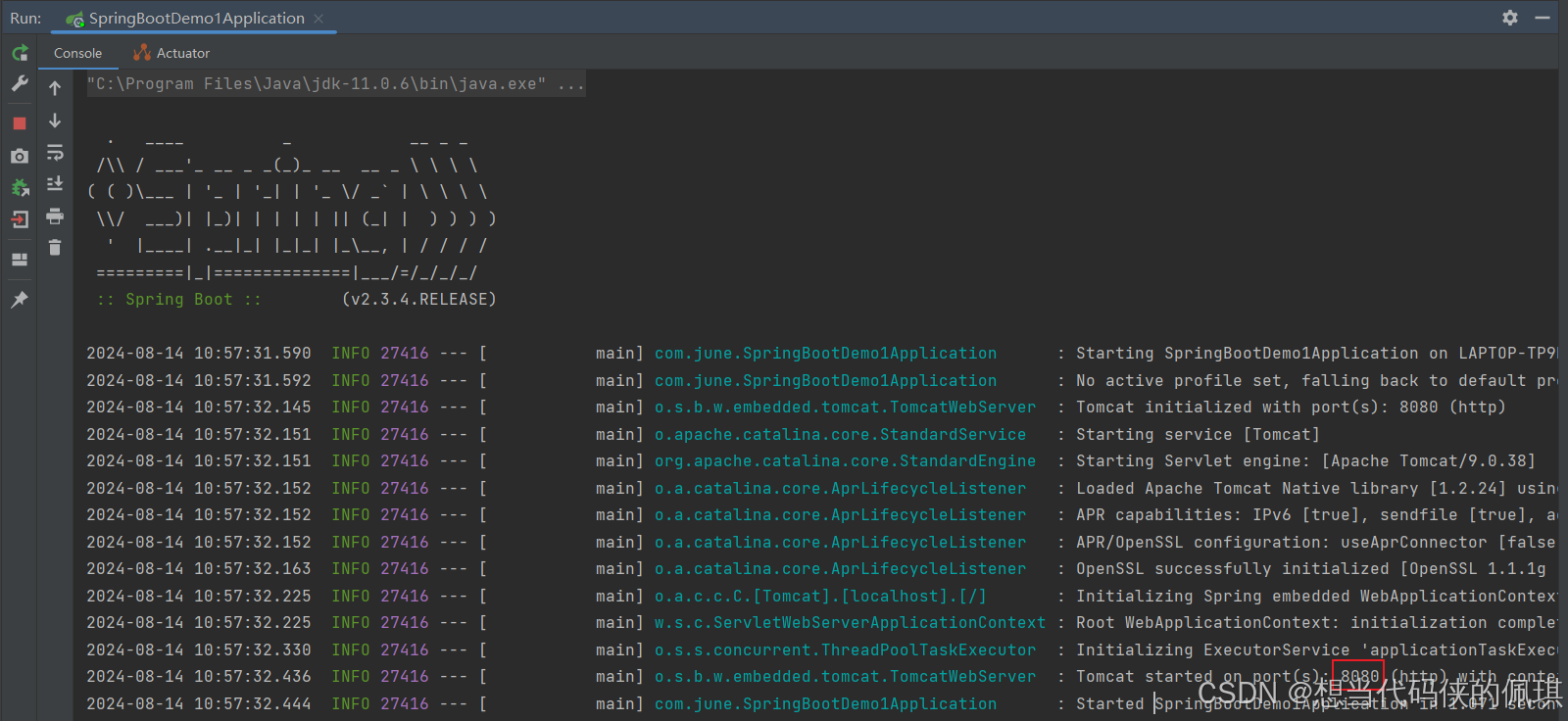
Task: Click the green bug attach debugger icon
Action: click(x=20, y=187)
